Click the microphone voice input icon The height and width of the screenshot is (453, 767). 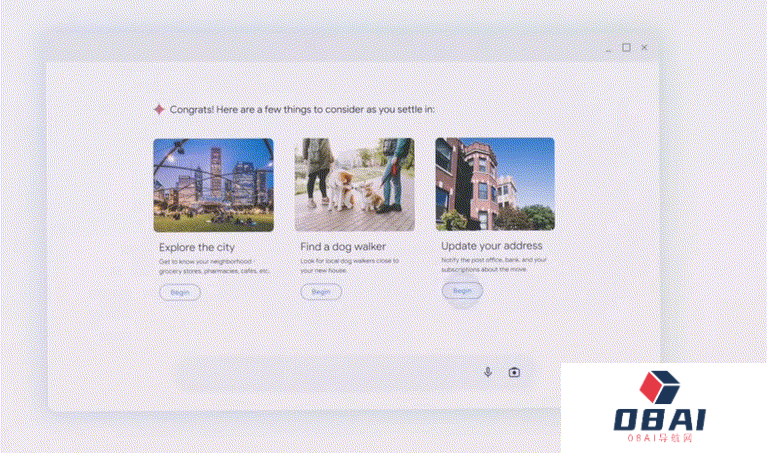(x=488, y=372)
